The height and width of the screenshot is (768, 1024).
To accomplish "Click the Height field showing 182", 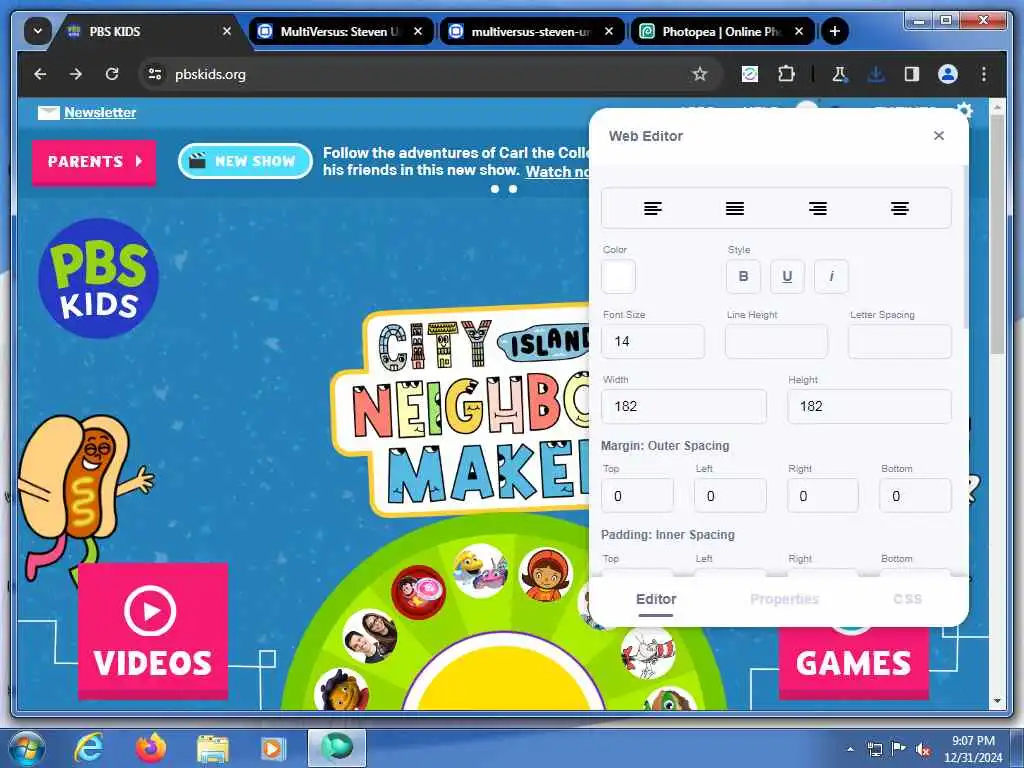I will coord(869,406).
